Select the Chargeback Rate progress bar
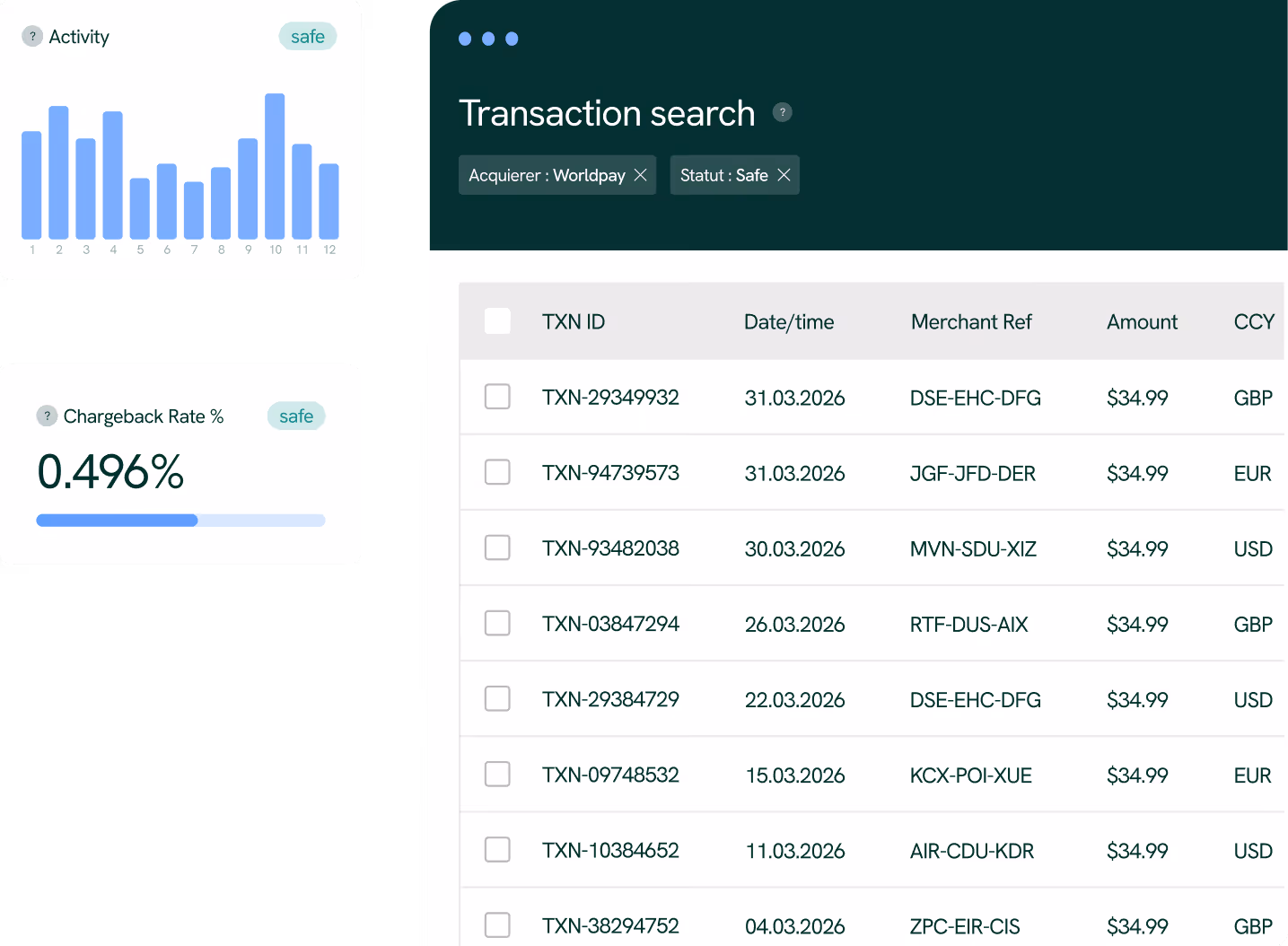1288x946 pixels. [180, 521]
